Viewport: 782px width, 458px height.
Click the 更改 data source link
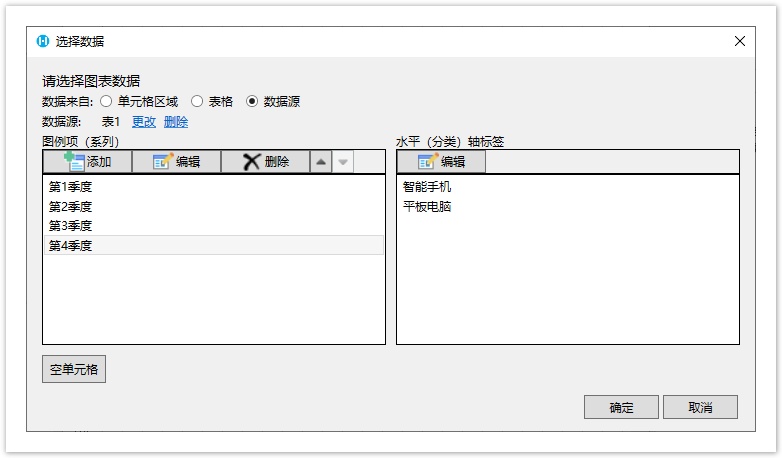pos(144,122)
